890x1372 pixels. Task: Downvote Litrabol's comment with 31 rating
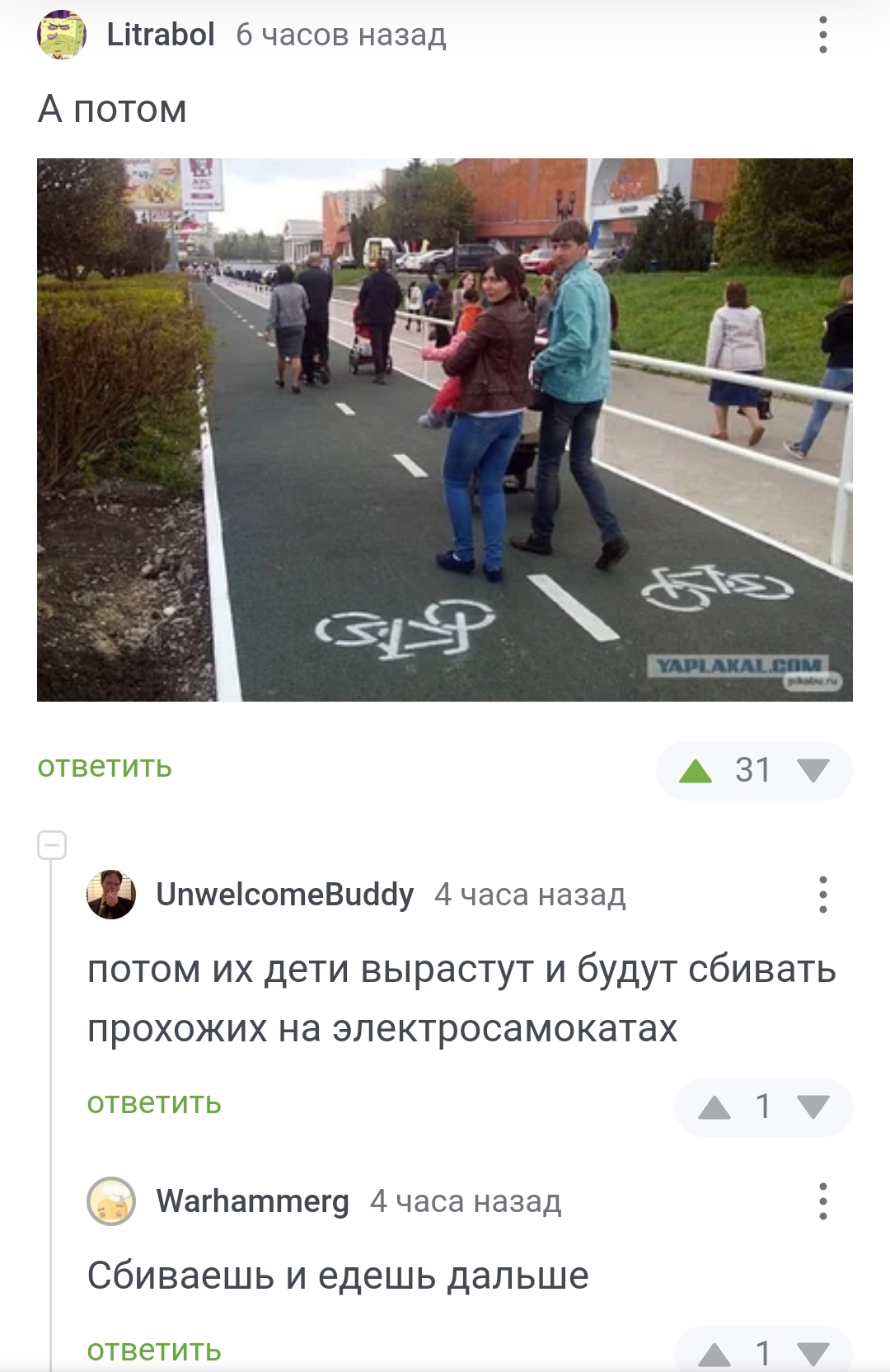813,771
